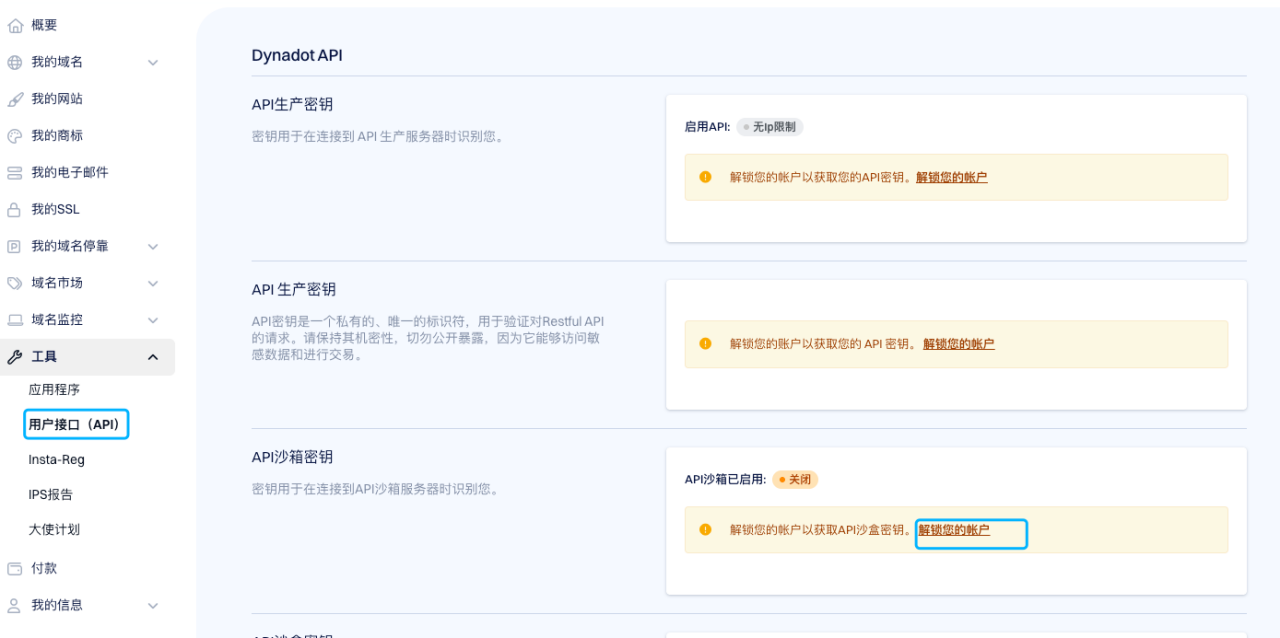Click warning icon in Restful API 密钥 notice
The height and width of the screenshot is (638, 1280).
pos(705,343)
